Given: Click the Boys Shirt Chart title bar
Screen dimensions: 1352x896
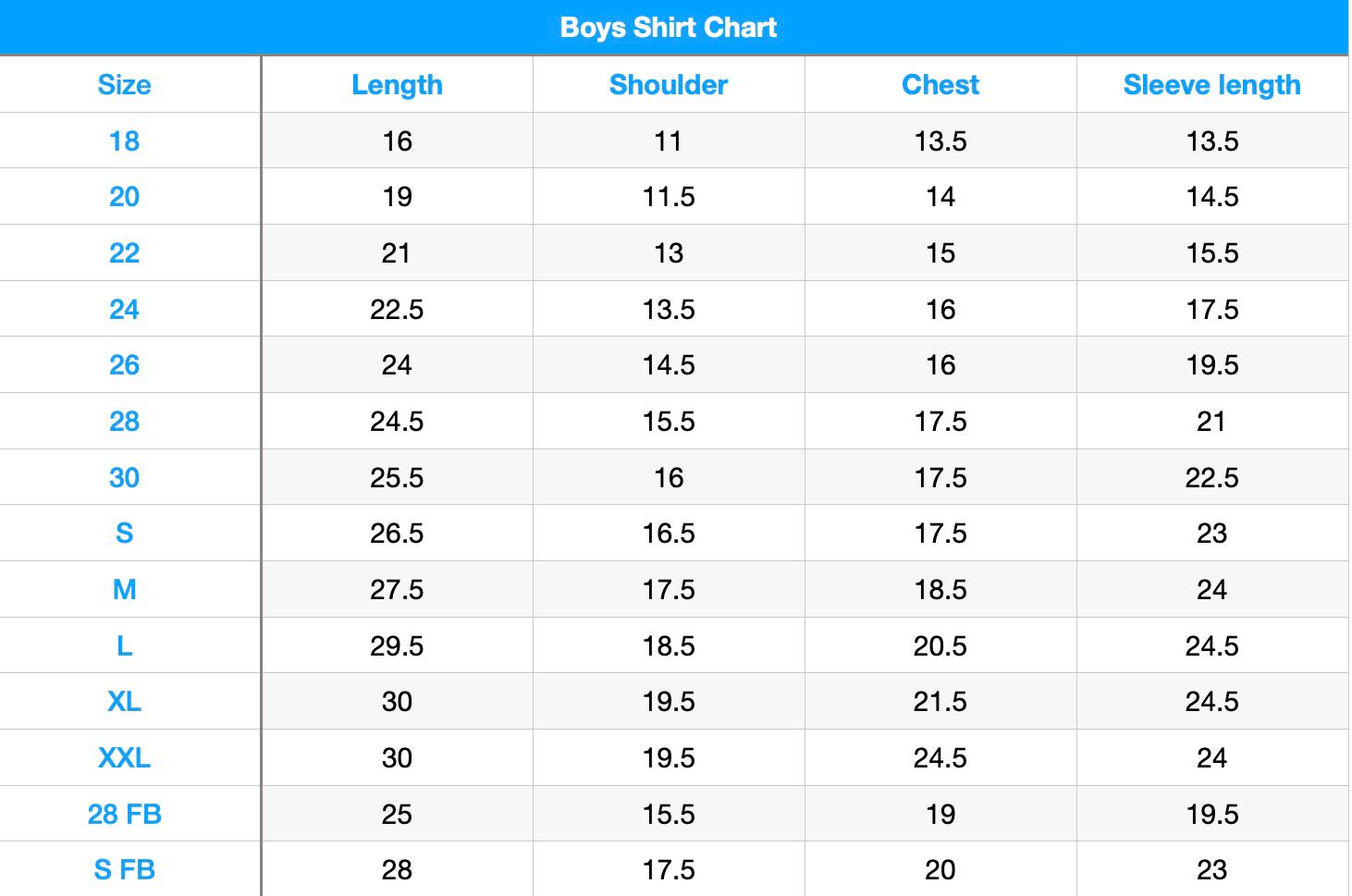Looking at the screenshot, I should (x=669, y=28).
